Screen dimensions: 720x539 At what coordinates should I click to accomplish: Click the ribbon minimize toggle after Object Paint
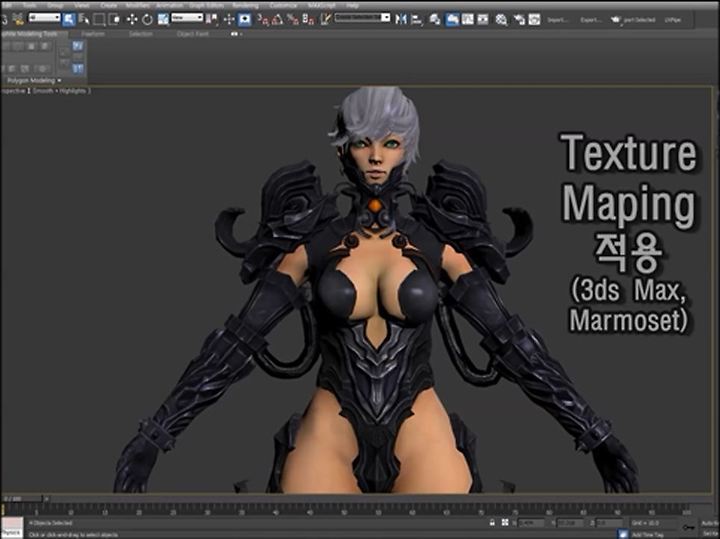coord(236,34)
